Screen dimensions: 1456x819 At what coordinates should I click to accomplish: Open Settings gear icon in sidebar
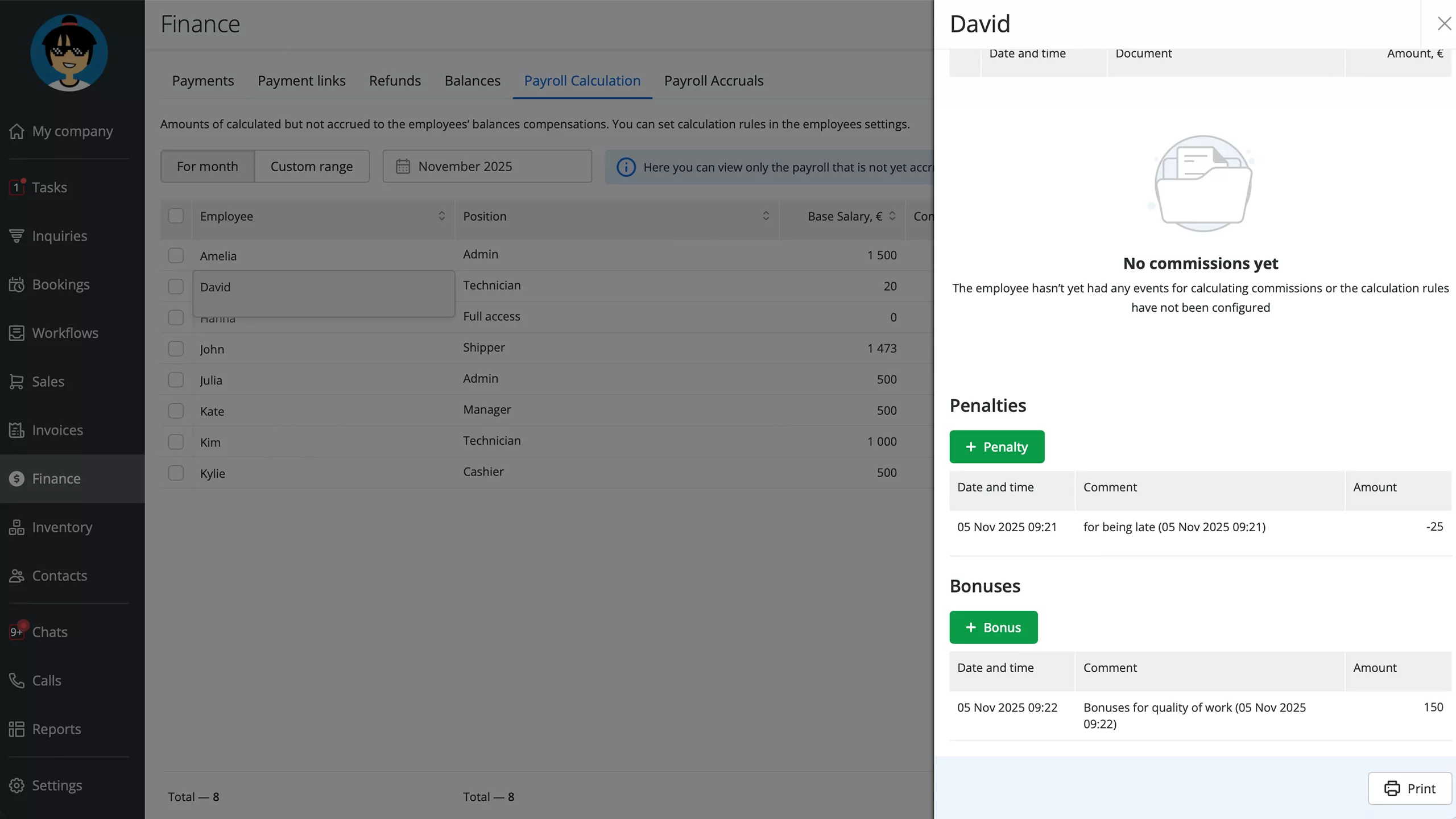[x=17, y=785]
